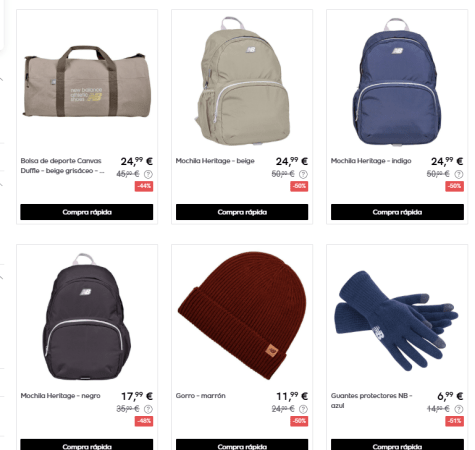View the blue gloves product image
This screenshot has width=475, height=450.
coord(397,320)
